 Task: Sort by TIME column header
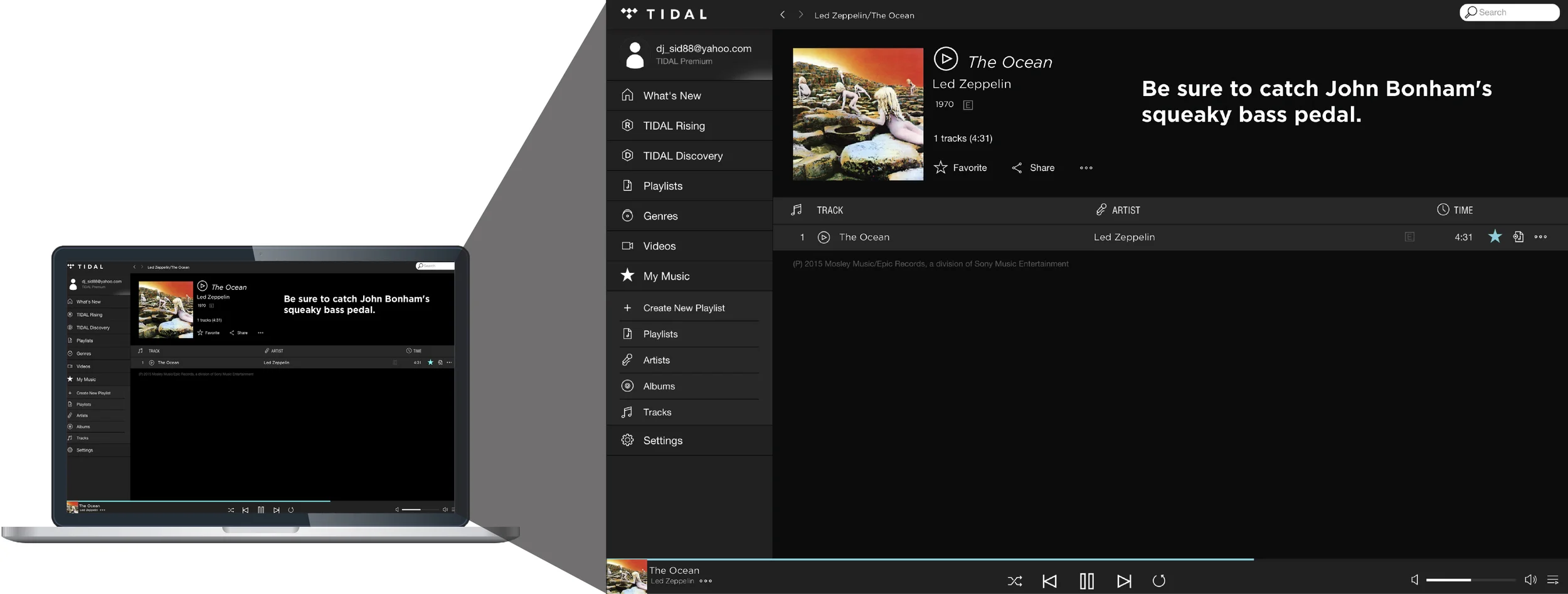pos(1454,210)
